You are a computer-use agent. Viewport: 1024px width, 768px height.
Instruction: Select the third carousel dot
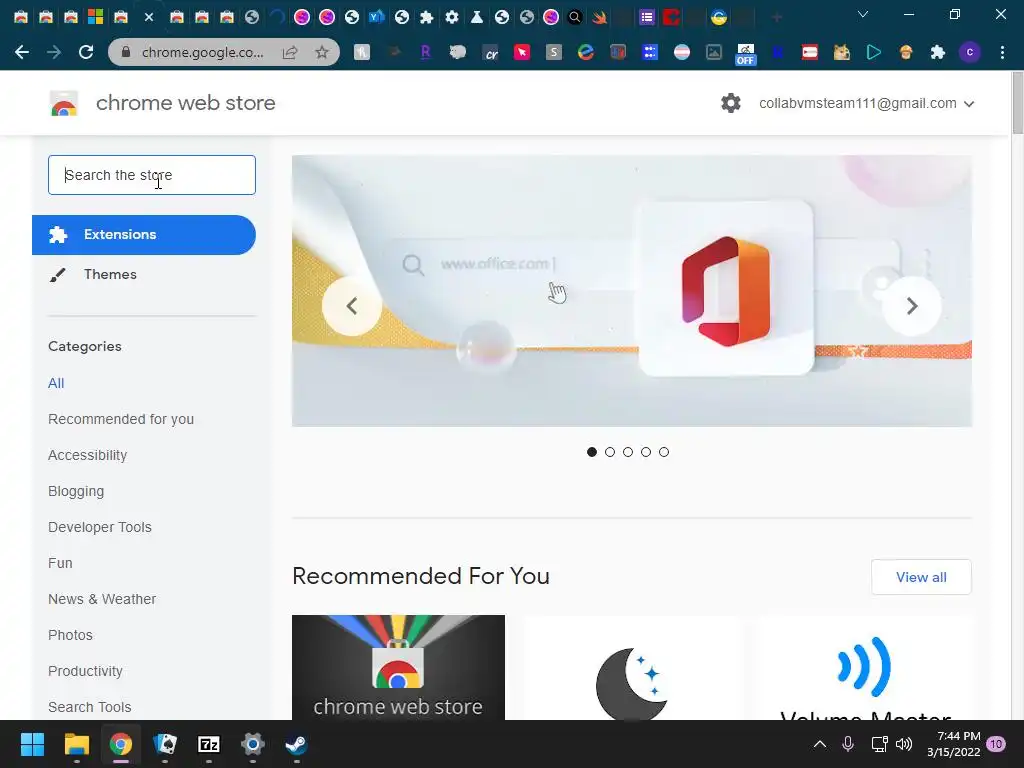tap(628, 452)
